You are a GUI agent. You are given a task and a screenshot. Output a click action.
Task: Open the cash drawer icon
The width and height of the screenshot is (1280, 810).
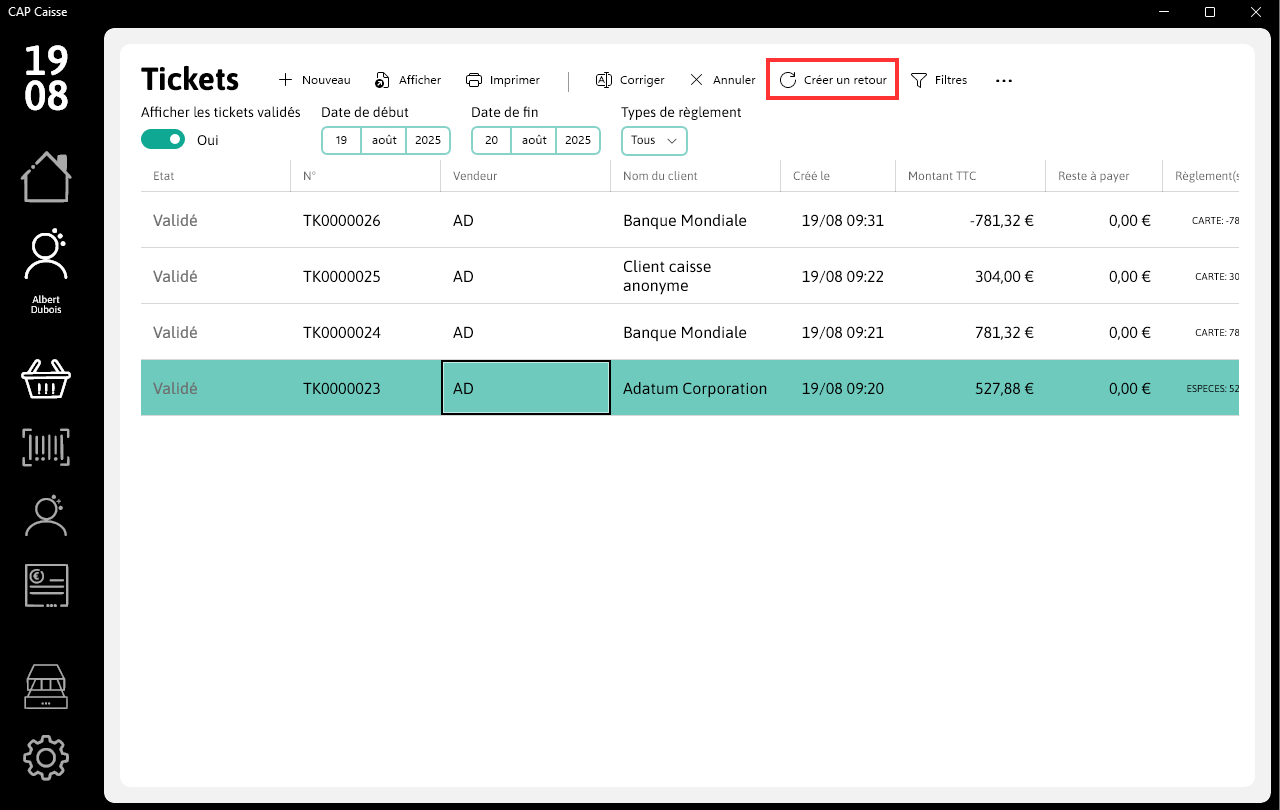(x=46, y=687)
